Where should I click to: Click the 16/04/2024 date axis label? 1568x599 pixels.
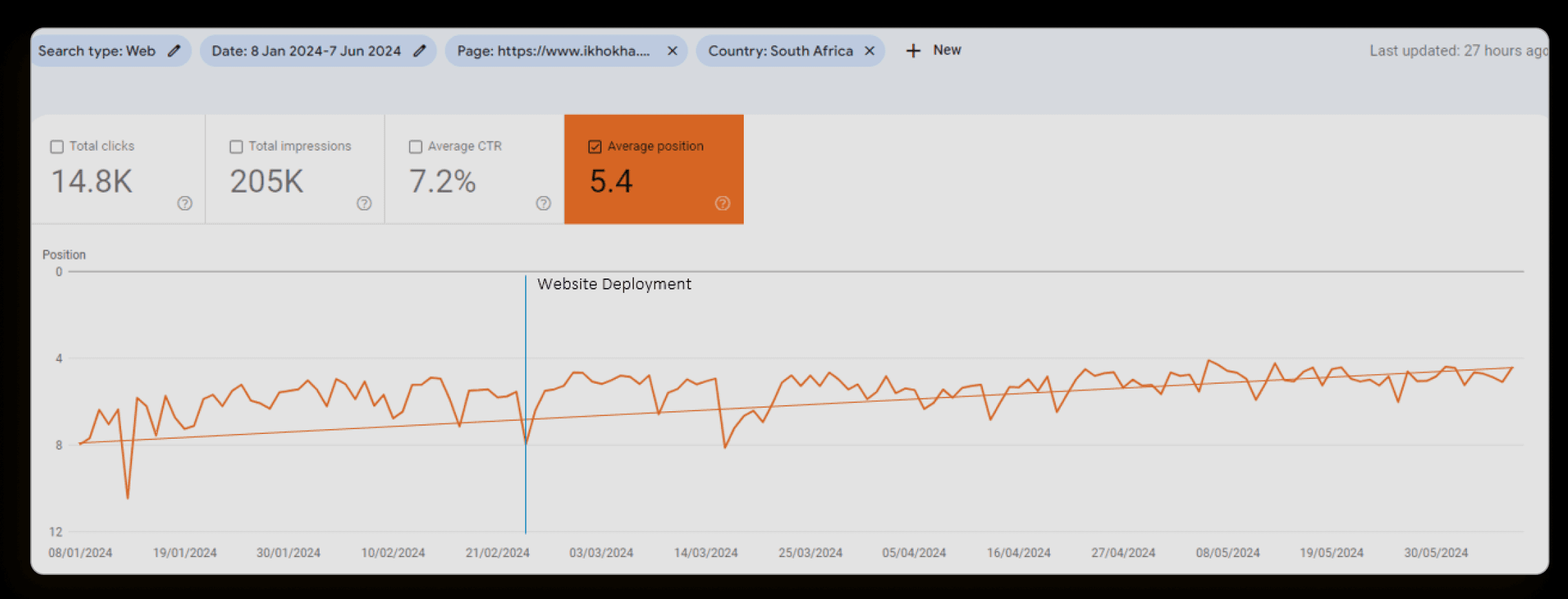pos(1019,553)
